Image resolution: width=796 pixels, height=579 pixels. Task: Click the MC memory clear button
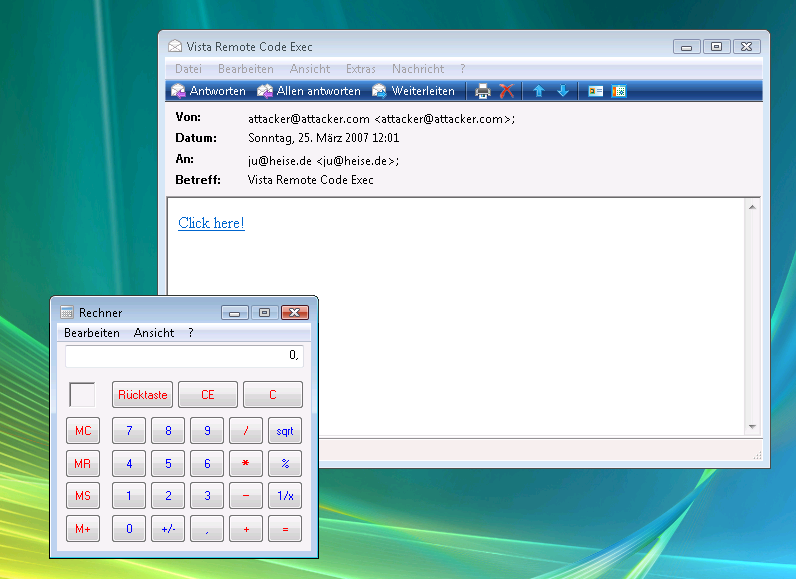(x=83, y=431)
